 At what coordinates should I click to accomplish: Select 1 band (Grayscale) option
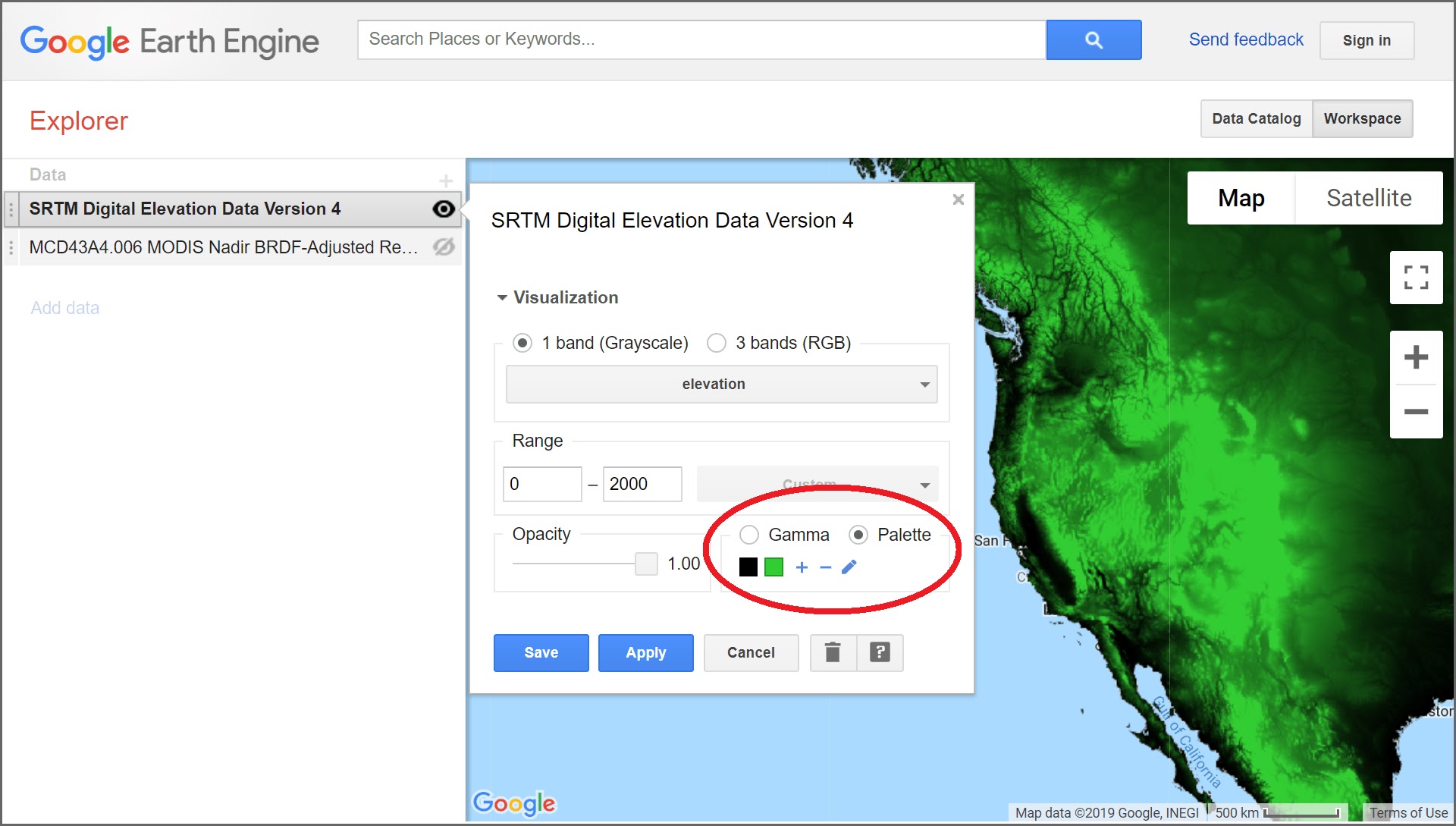(522, 343)
